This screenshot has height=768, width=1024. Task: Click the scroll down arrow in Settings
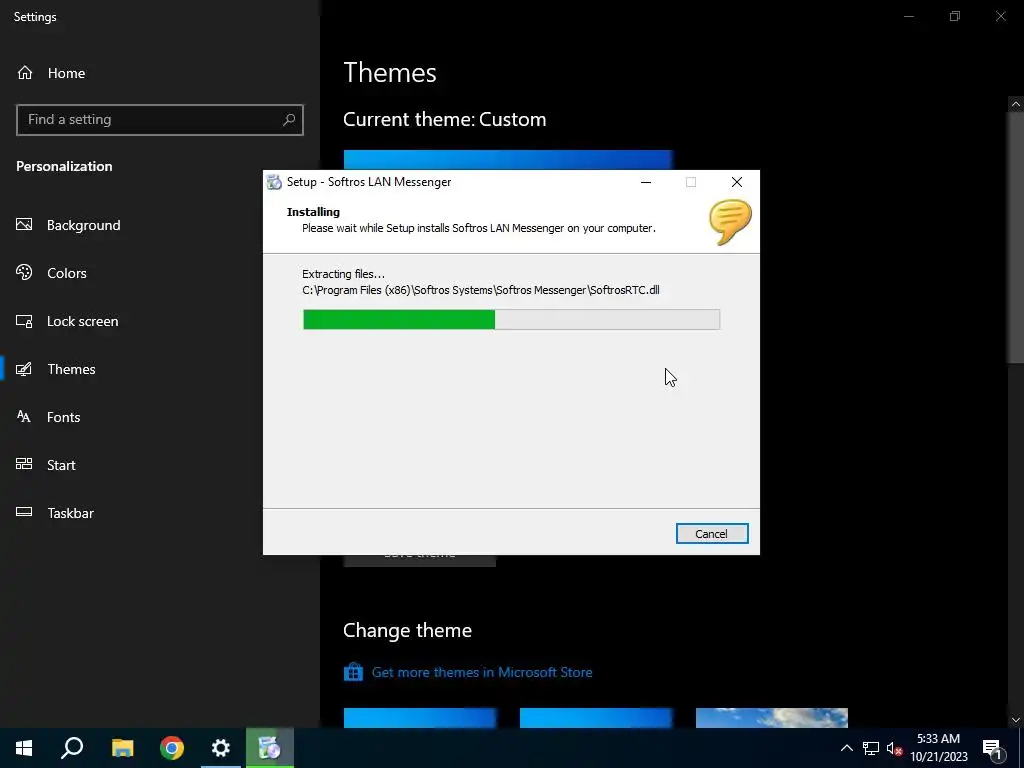[x=1016, y=720]
